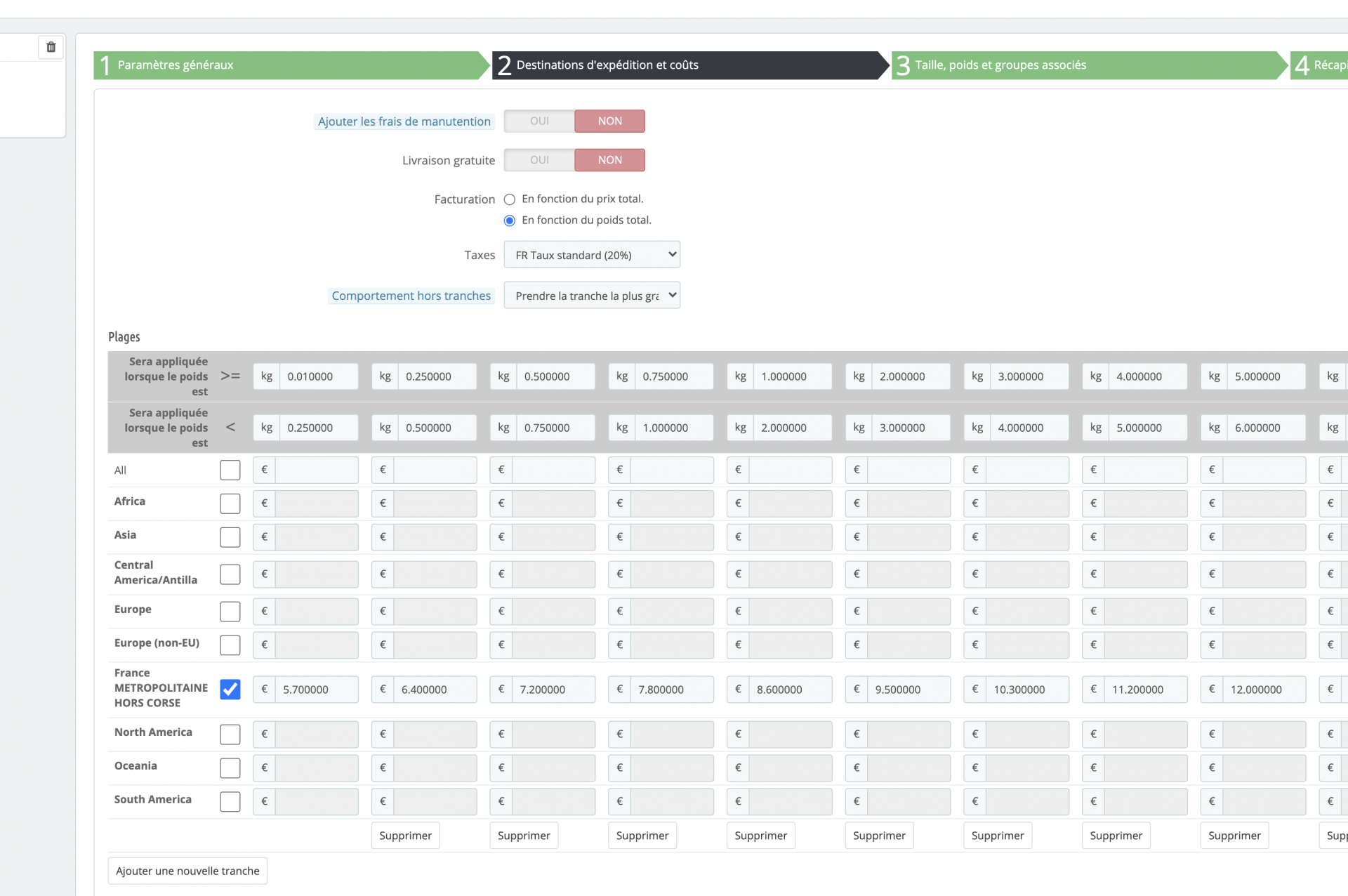Click lower weight bound field 0.010000
Image resolution: width=1348 pixels, height=896 pixels.
point(318,376)
